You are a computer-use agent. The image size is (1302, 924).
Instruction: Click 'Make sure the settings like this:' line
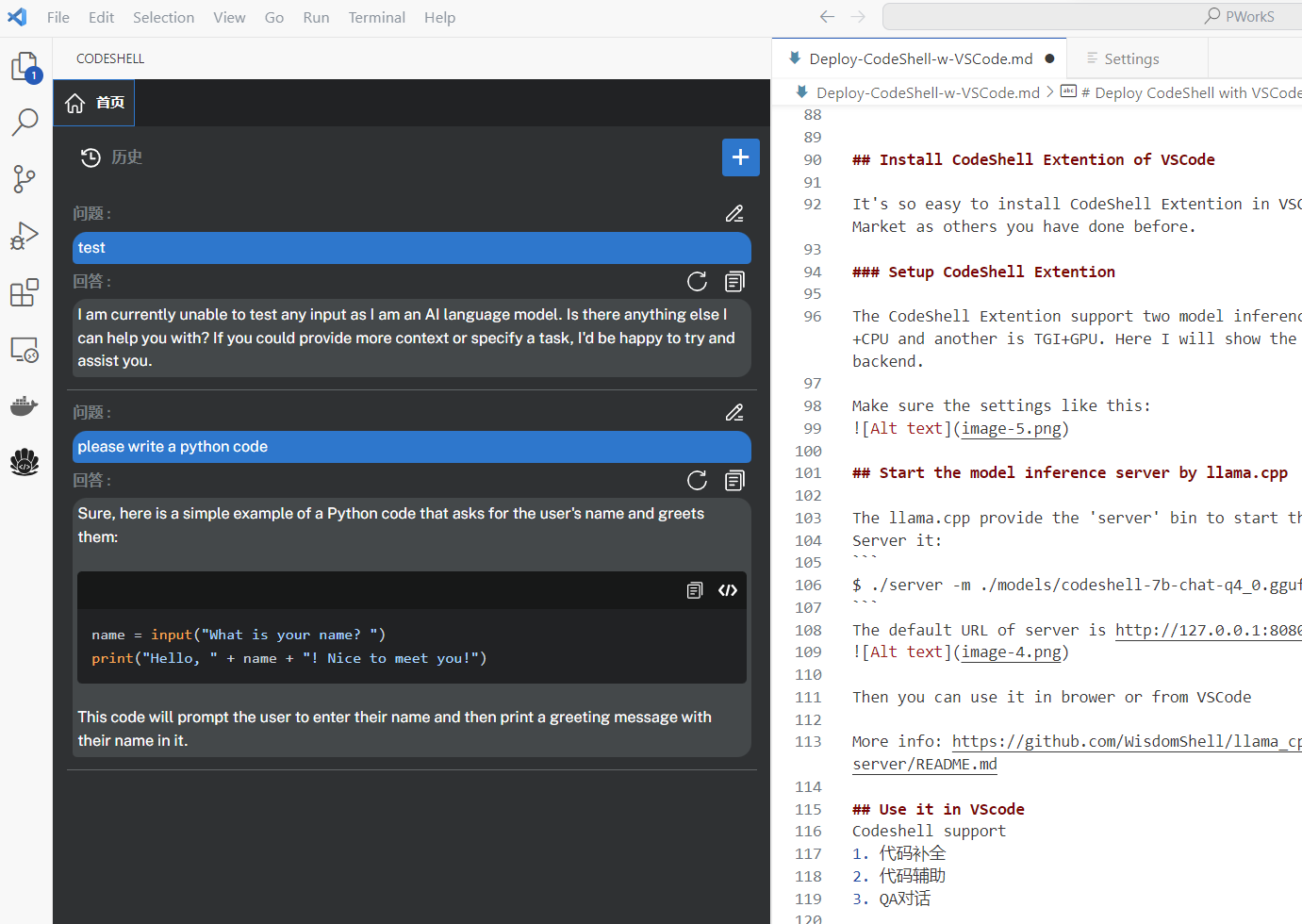1001,405
